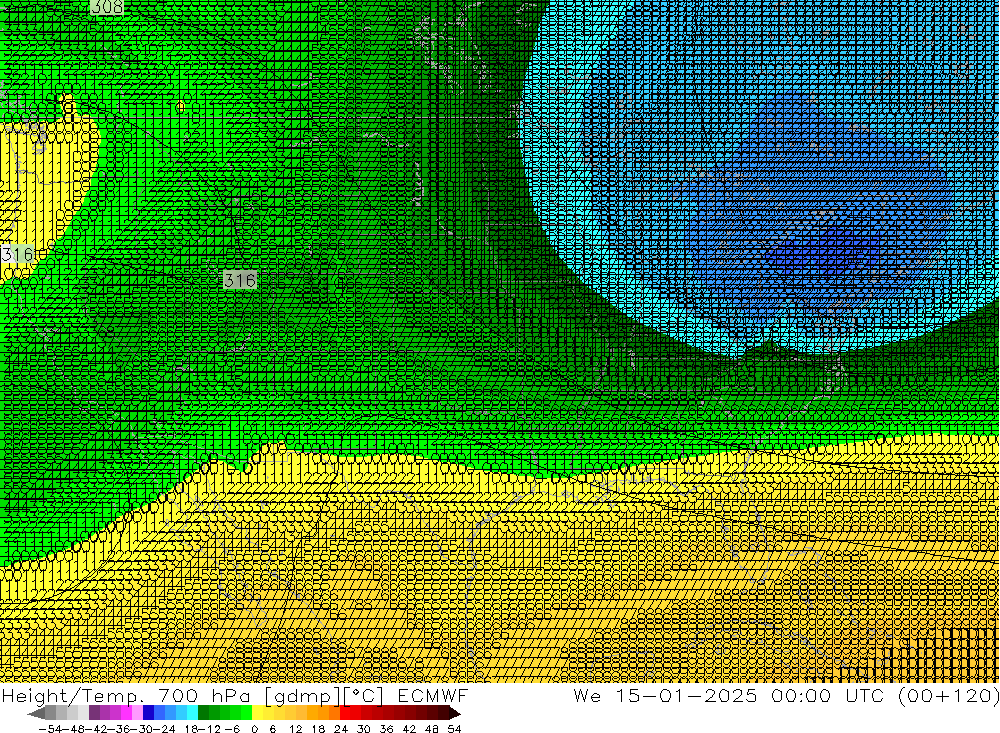Click the 30 legend value

click(364, 729)
